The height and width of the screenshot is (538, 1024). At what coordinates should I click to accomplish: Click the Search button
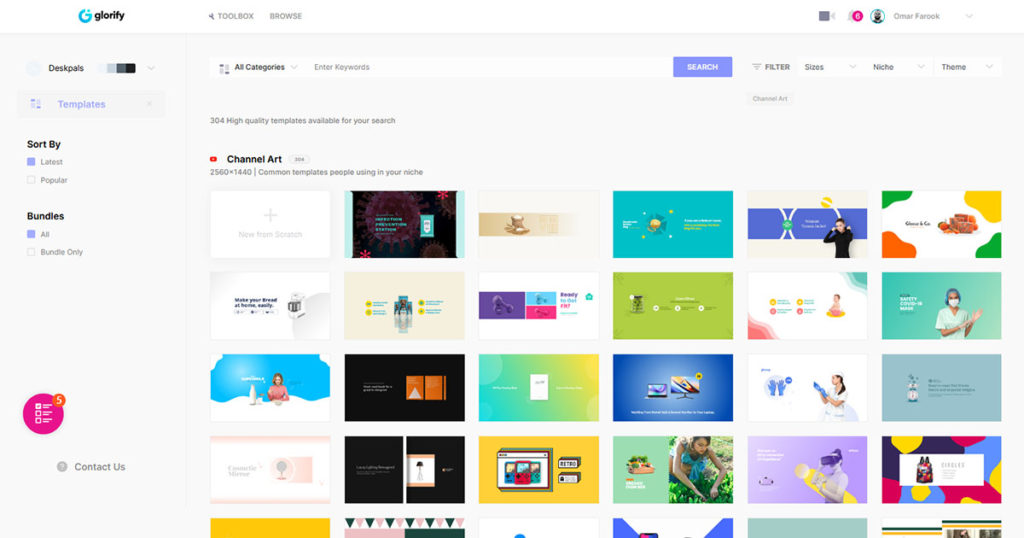pos(702,67)
